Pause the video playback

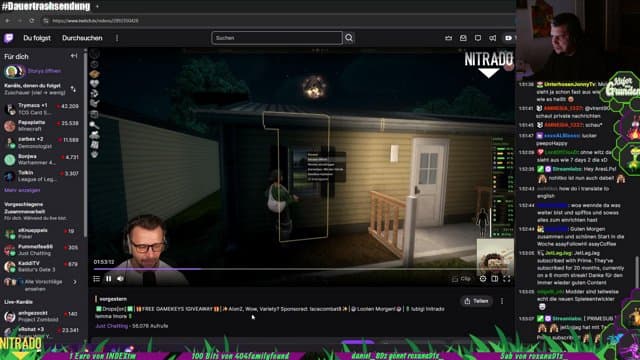click(109, 279)
